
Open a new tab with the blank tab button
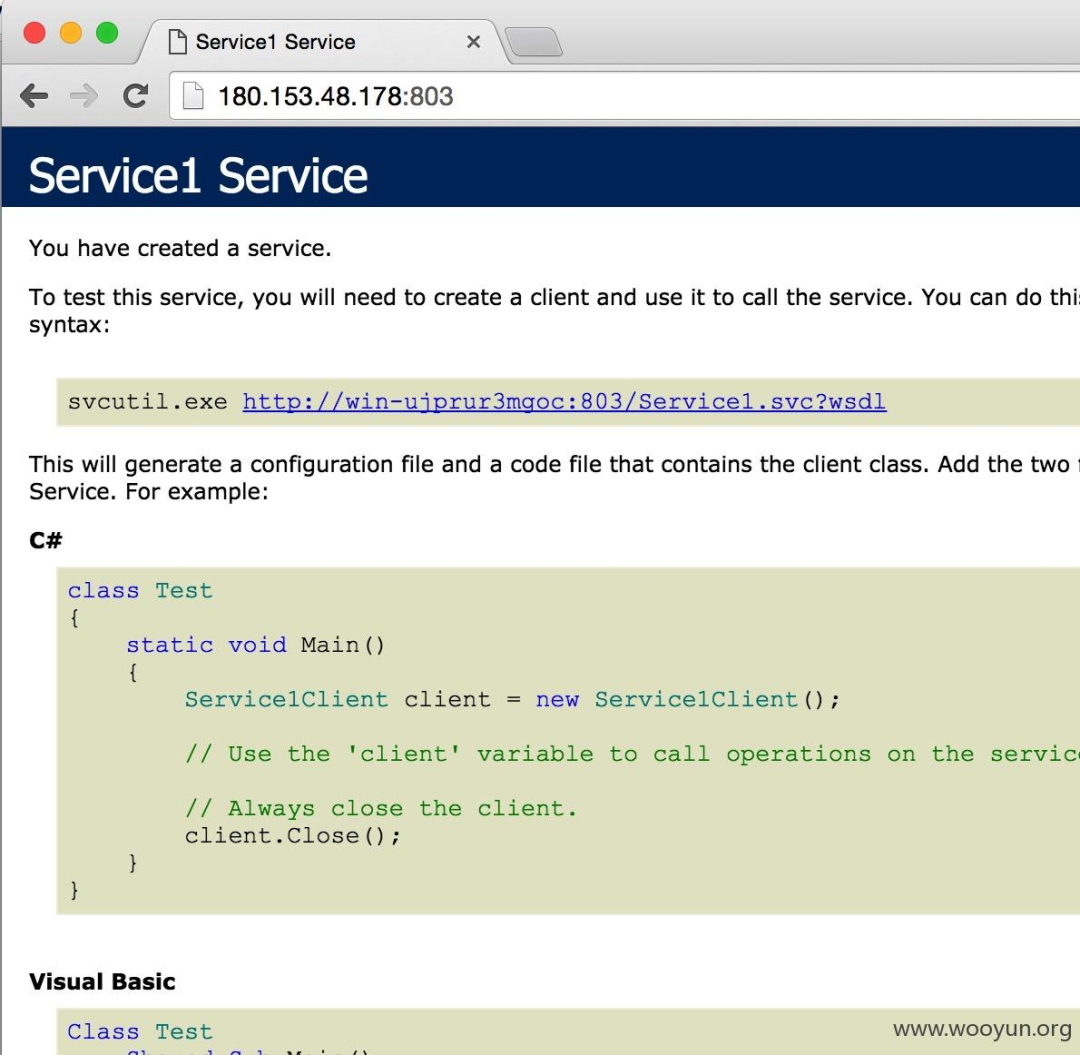(x=534, y=41)
